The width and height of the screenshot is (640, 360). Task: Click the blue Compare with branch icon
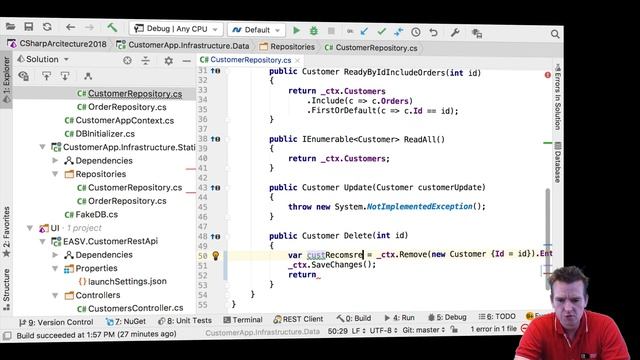pyautogui.click(x=398, y=32)
